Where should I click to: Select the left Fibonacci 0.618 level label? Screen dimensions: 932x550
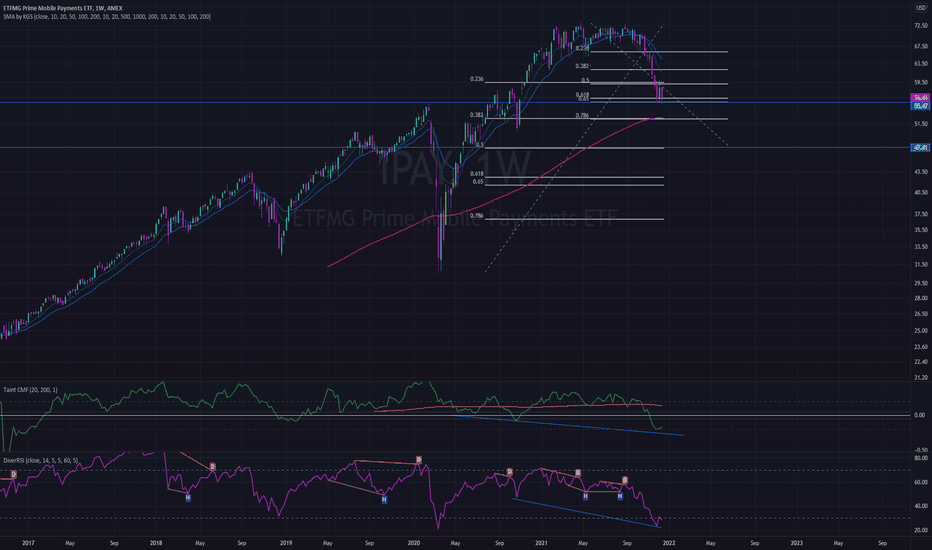click(477, 174)
